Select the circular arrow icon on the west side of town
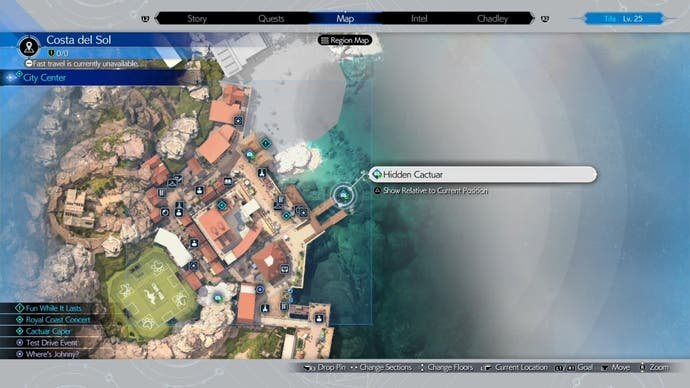Image resolution: width=690 pixels, height=388 pixels. pyautogui.click(x=165, y=212)
